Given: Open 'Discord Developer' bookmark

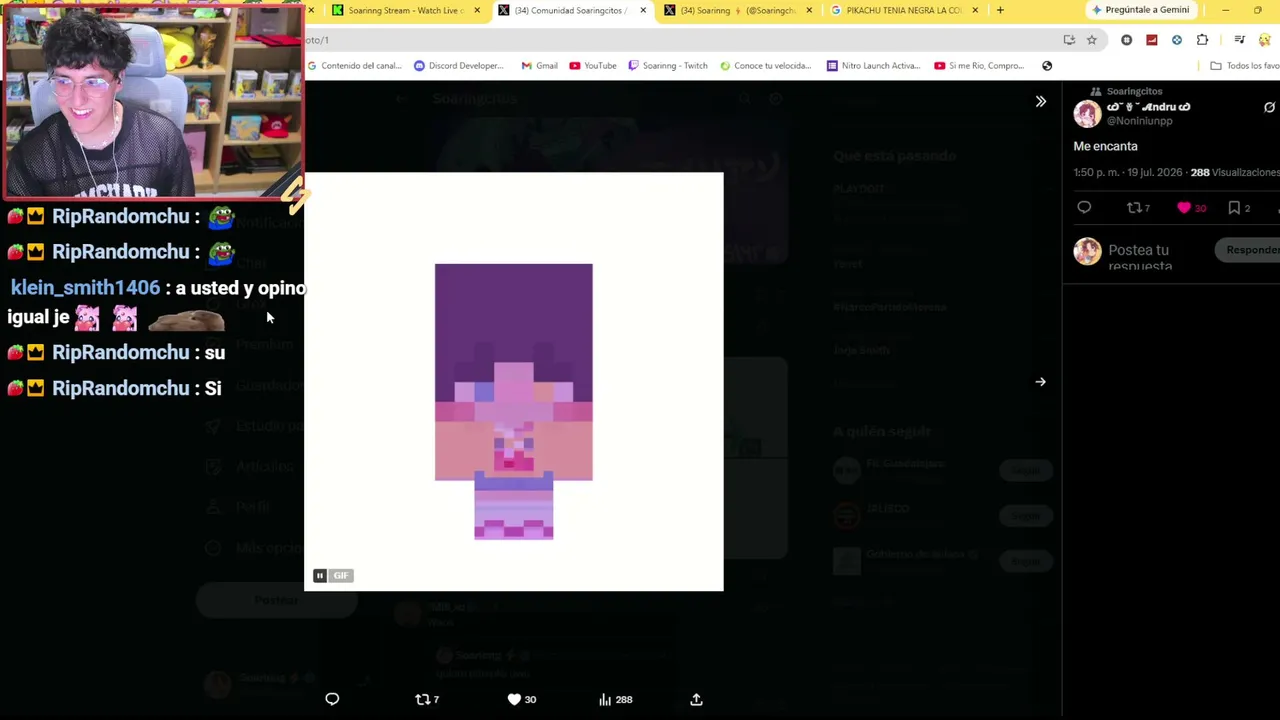Looking at the screenshot, I should click(x=459, y=66).
